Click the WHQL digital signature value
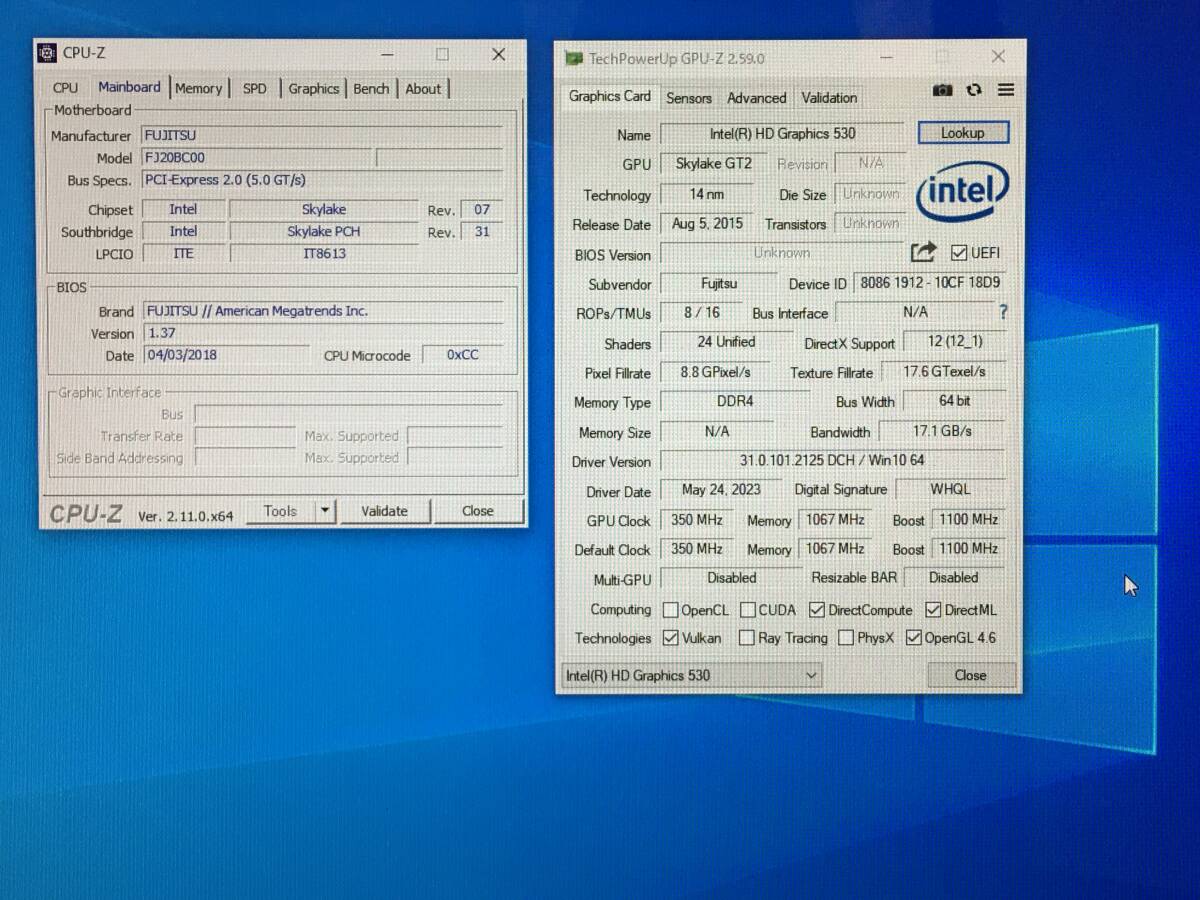This screenshot has width=1200, height=900. 950,490
